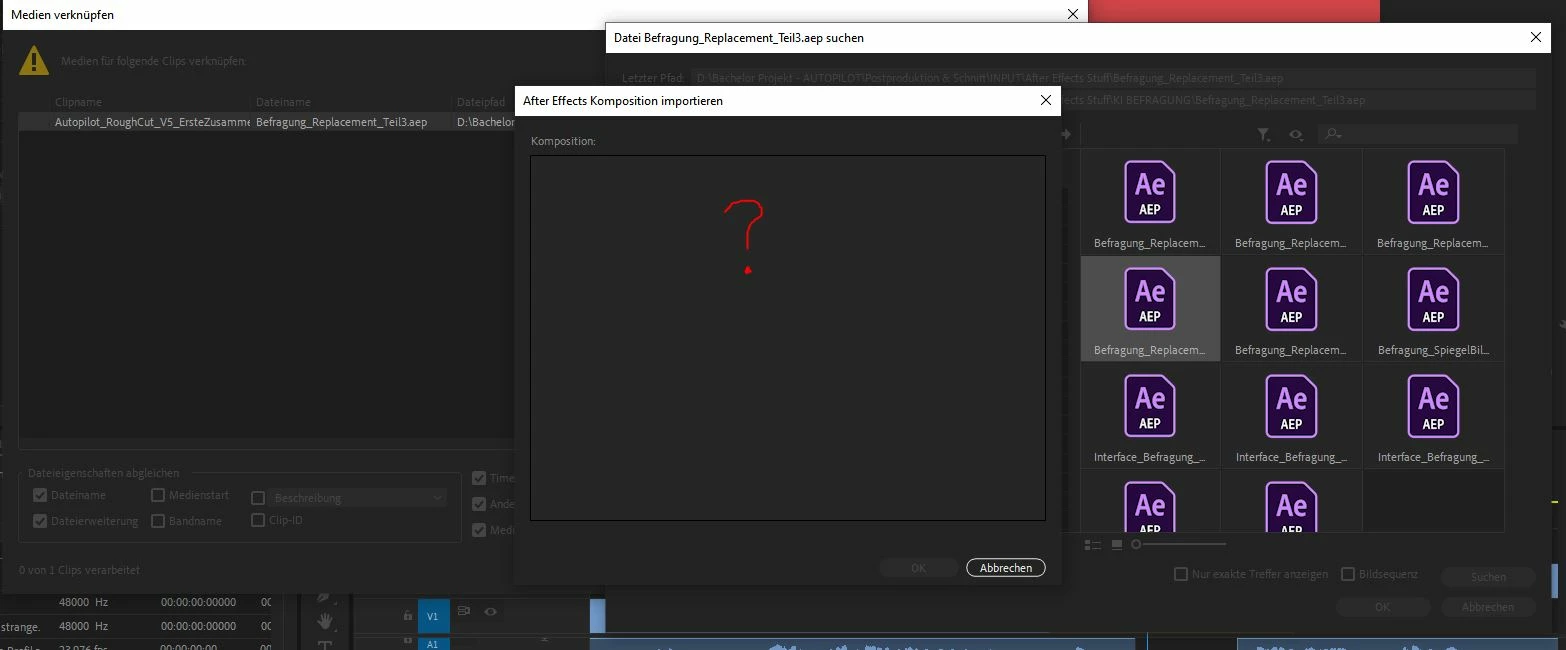Switch file browser to list view

(1092, 545)
